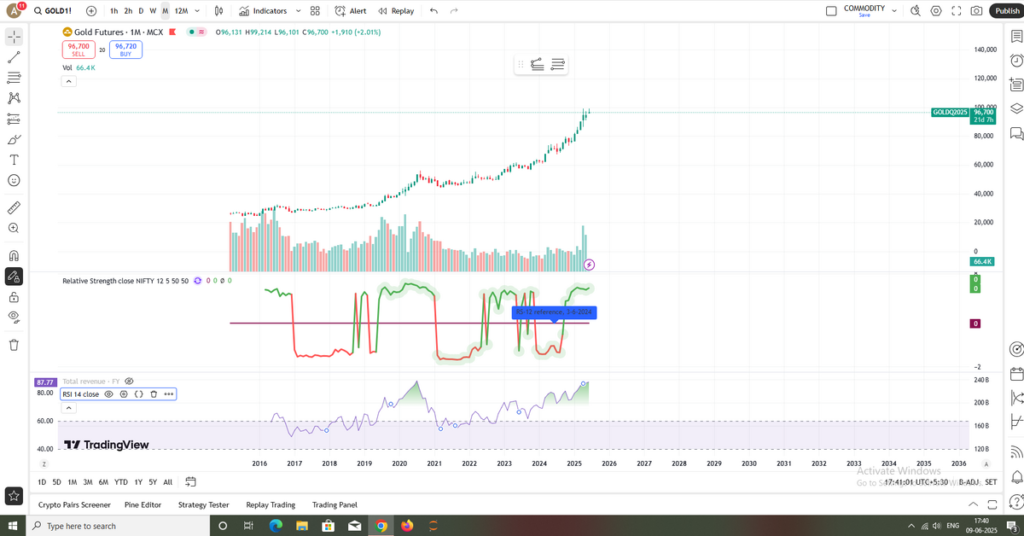Image resolution: width=1024 pixels, height=536 pixels.
Task: Toggle lock all drawing tools
Action: pos(14,298)
